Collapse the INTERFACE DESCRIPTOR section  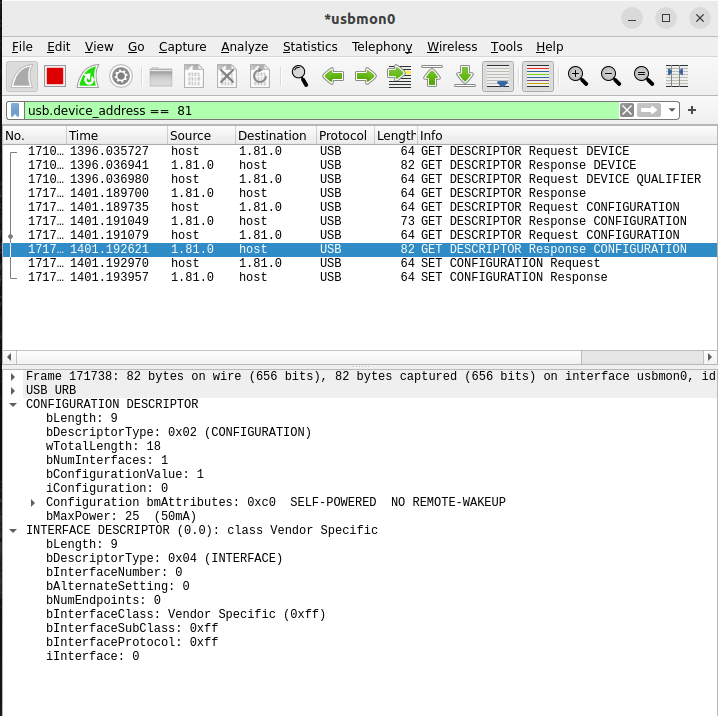pyautogui.click(x=13, y=531)
